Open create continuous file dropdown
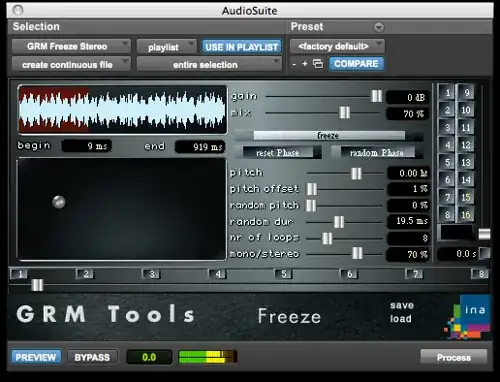This screenshot has height=382, width=500. [x=71, y=64]
